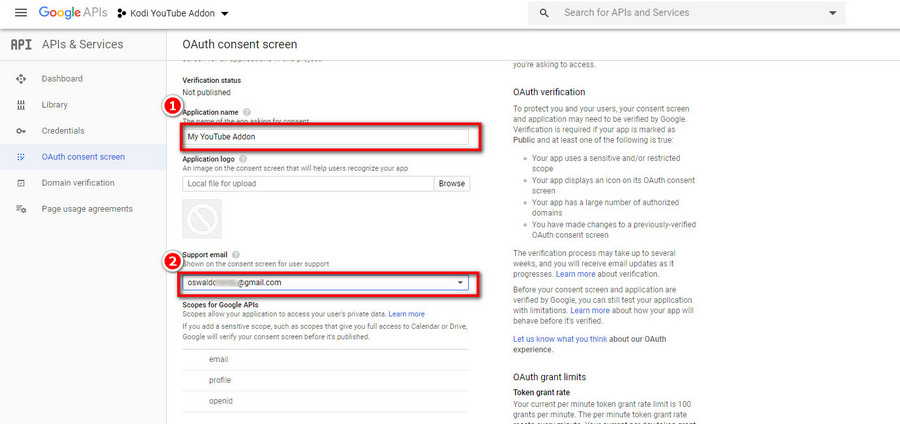The width and height of the screenshot is (900, 424).
Task: Click Learn more about verification link
Action: tap(575, 274)
